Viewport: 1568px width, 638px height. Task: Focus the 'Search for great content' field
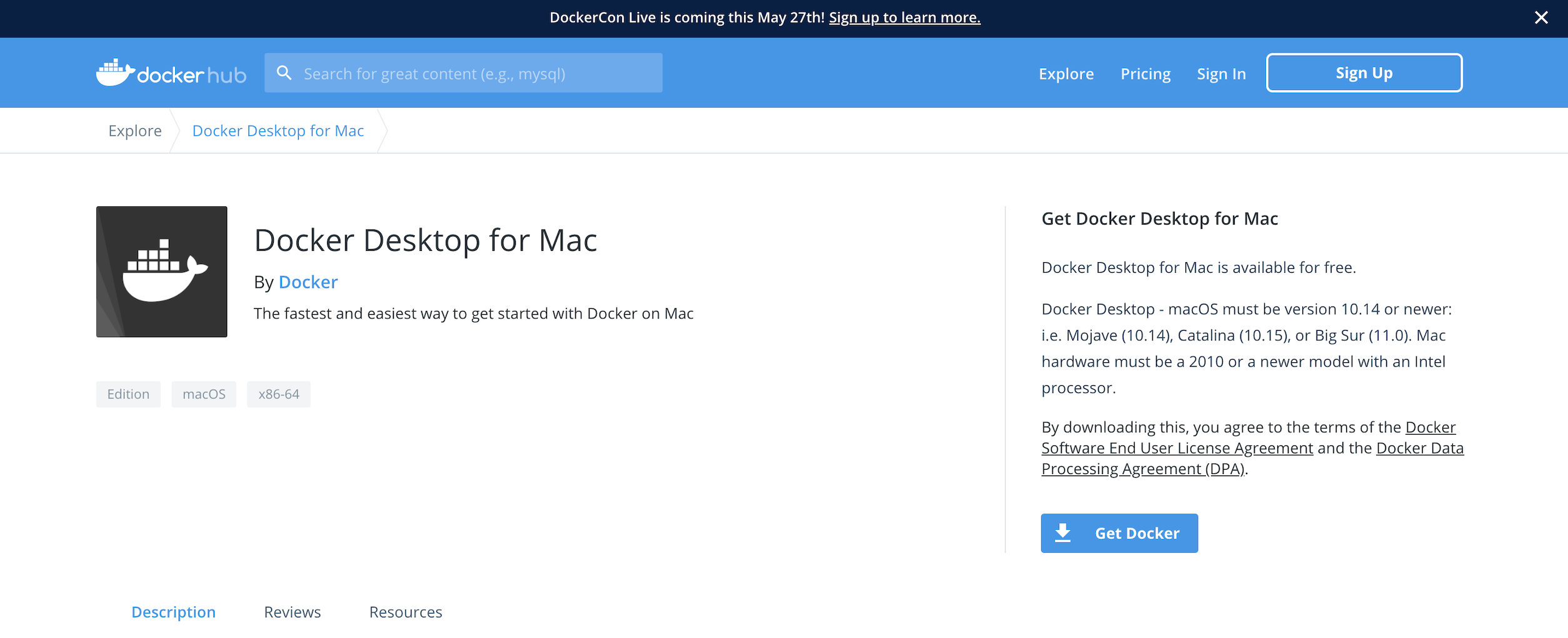pyautogui.click(x=463, y=73)
